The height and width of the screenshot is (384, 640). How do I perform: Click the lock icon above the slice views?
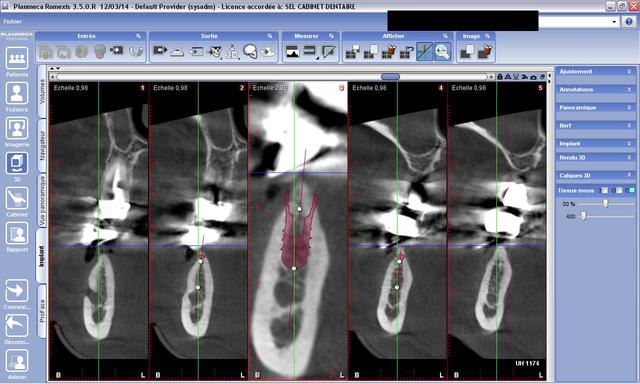point(500,77)
